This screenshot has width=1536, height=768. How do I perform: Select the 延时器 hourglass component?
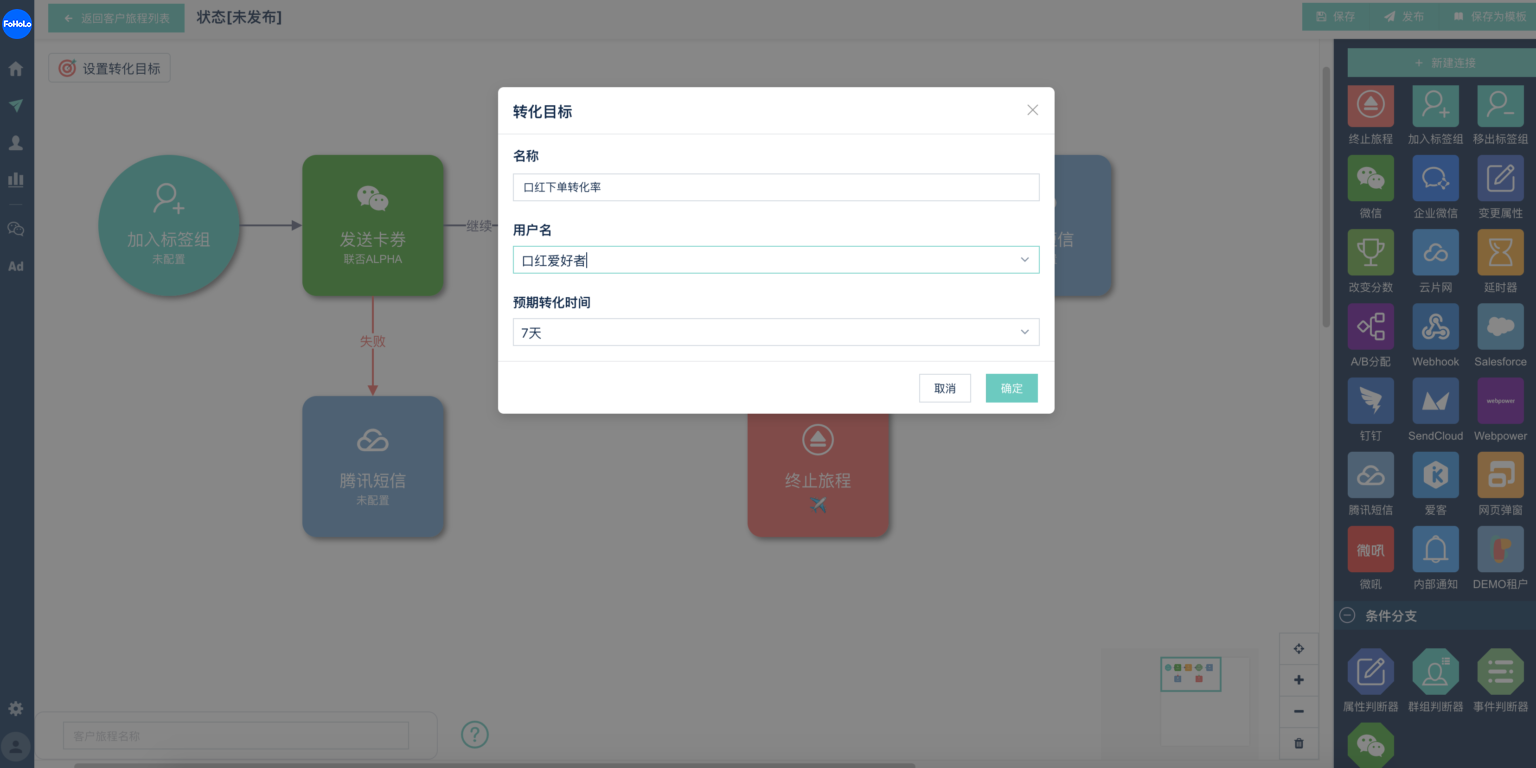(x=1500, y=253)
